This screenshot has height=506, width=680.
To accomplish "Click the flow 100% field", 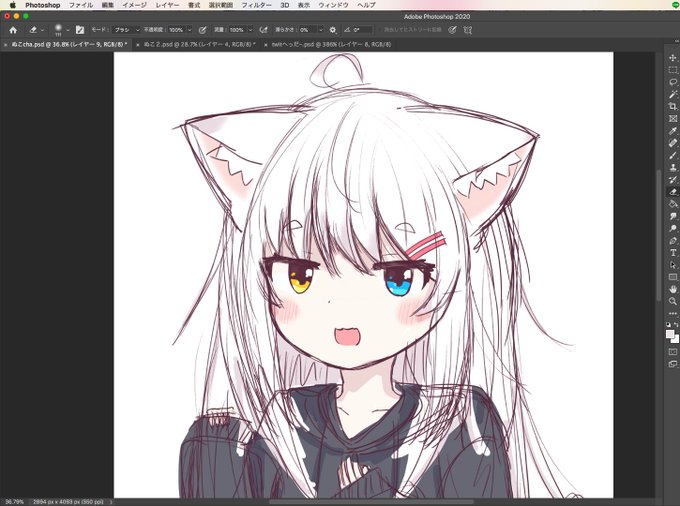I will [x=237, y=30].
